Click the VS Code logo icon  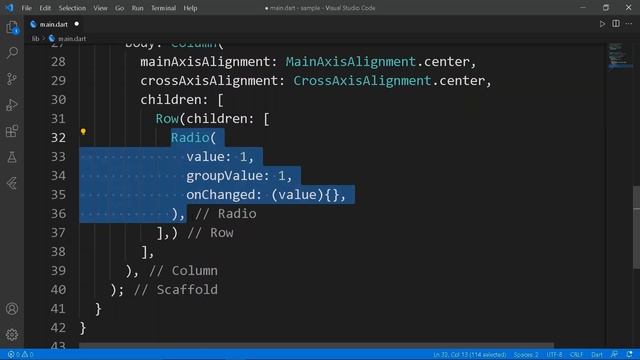tap(9, 8)
